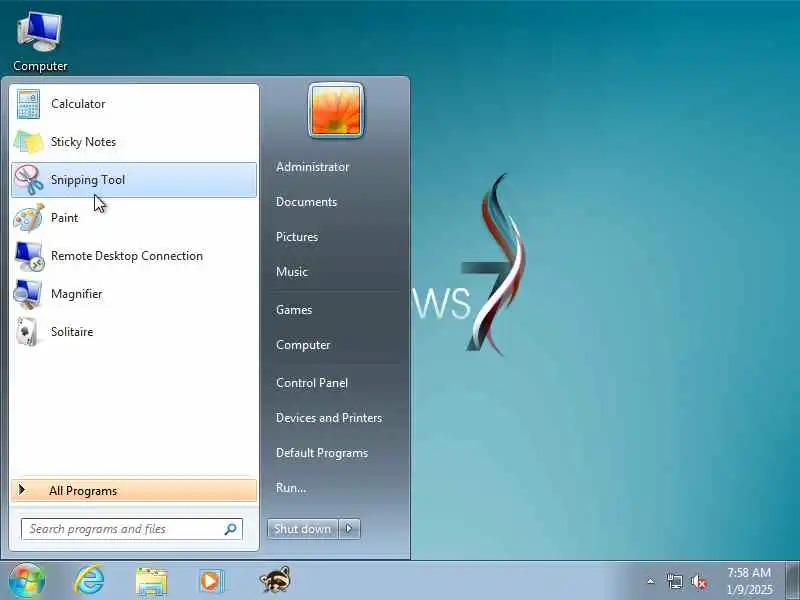Viewport: 800px width, 600px height.
Task: Expand All Programs list
Action: click(x=134, y=490)
